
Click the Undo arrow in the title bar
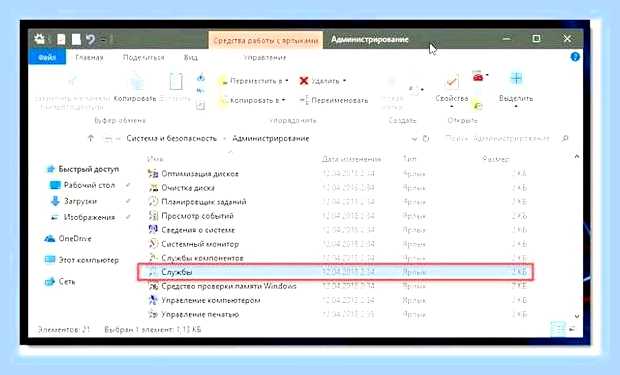click(91, 39)
